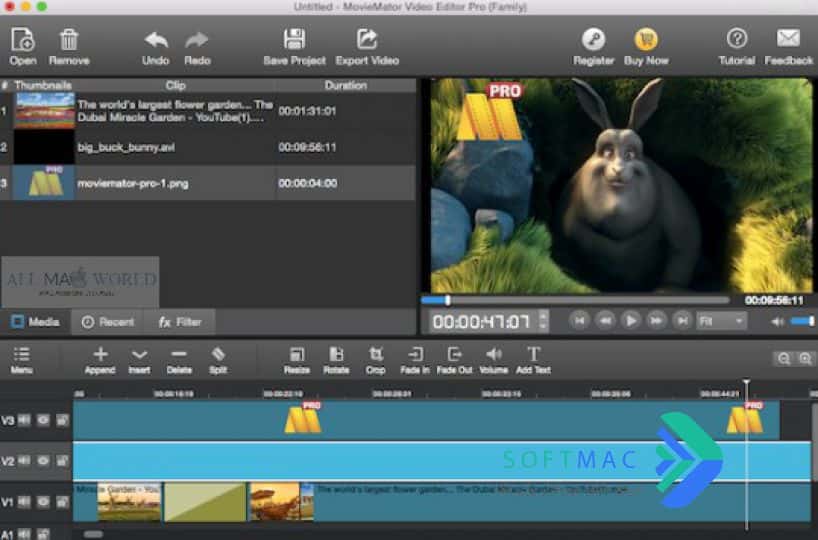This screenshot has height=540, width=818.
Task: Click the preview speaker mute icon
Action: [x=777, y=322]
